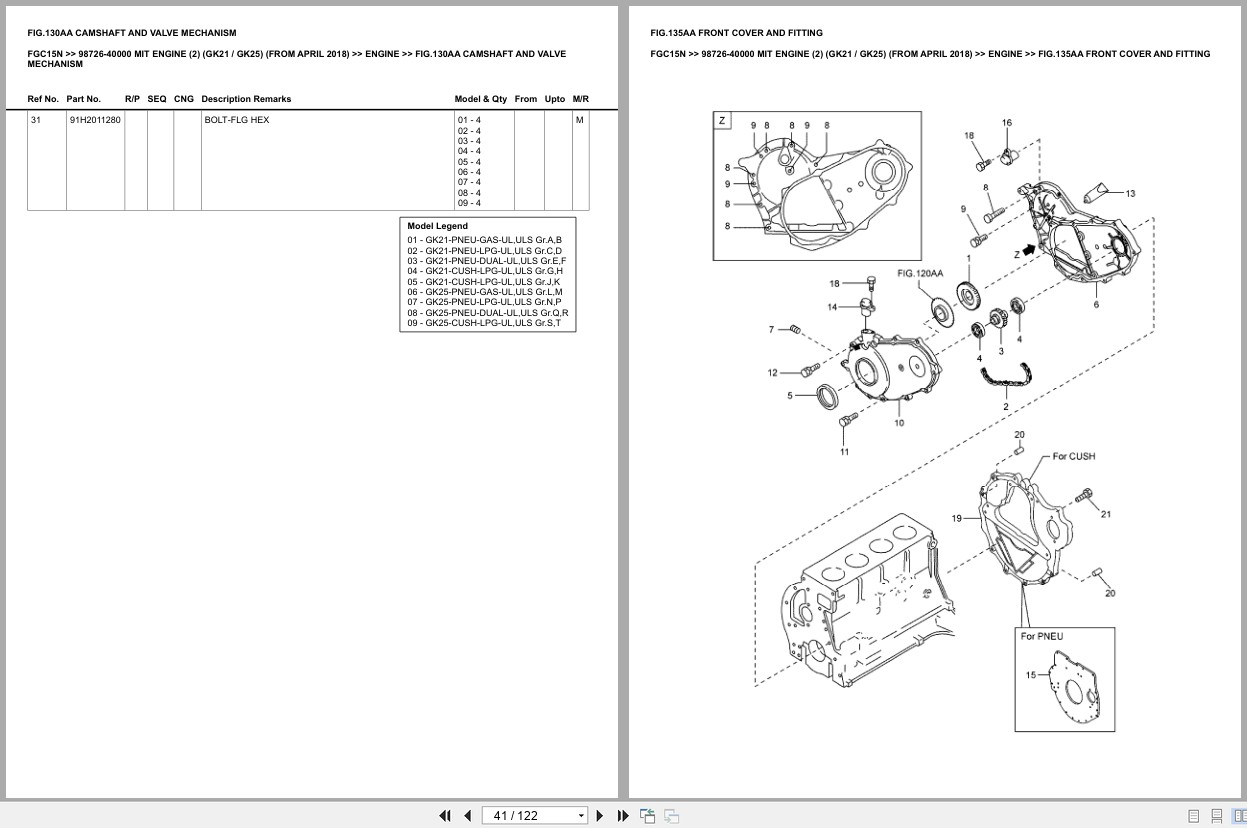Click FIG.135AA FRONT COVER AND FITTING heading
Image resolution: width=1247 pixels, height=828 pixels.
736,33
